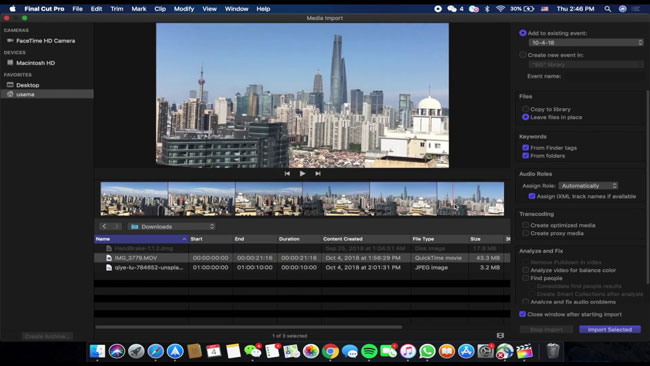Sort by Size column header

pyautogui.click(x=485, y=239)
